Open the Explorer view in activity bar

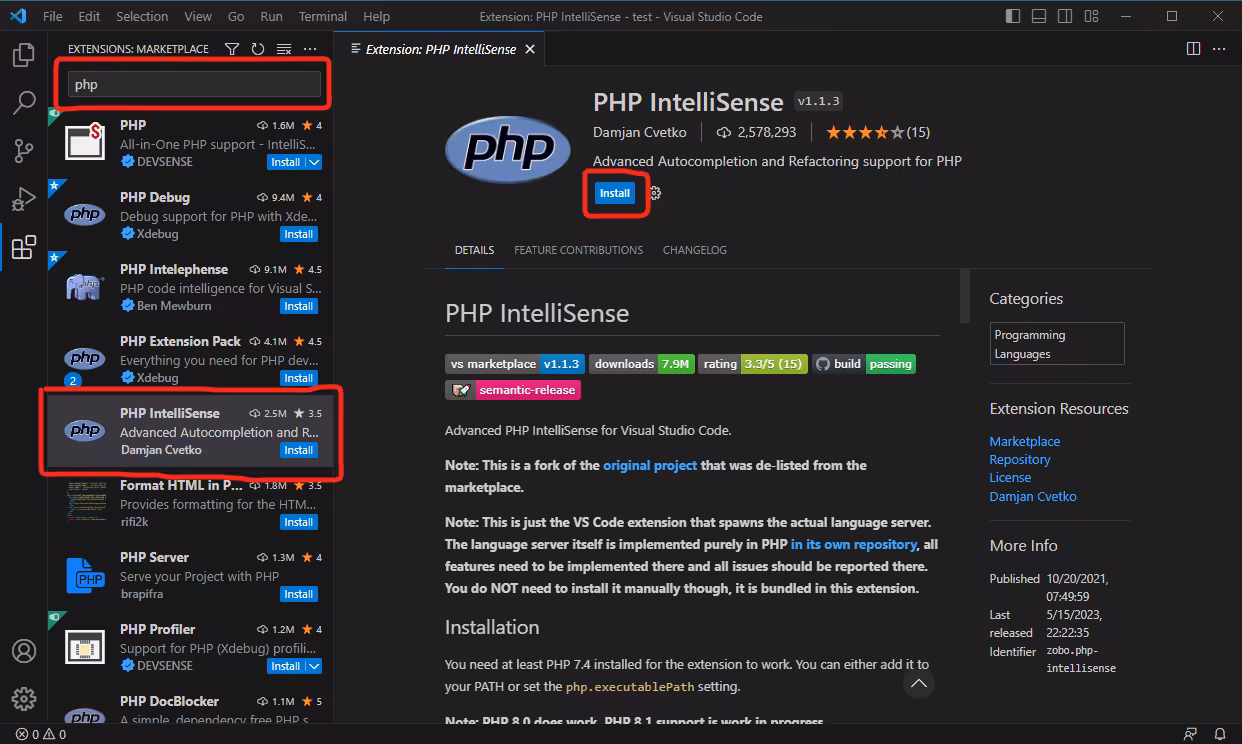click(x=24, y=55)
